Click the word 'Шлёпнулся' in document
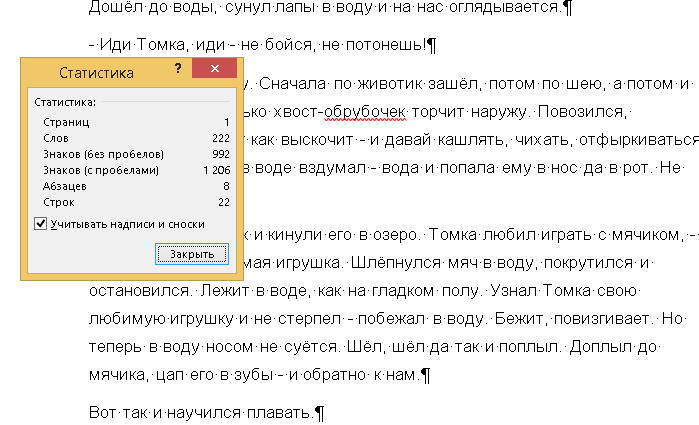 (x=395, y=263)
